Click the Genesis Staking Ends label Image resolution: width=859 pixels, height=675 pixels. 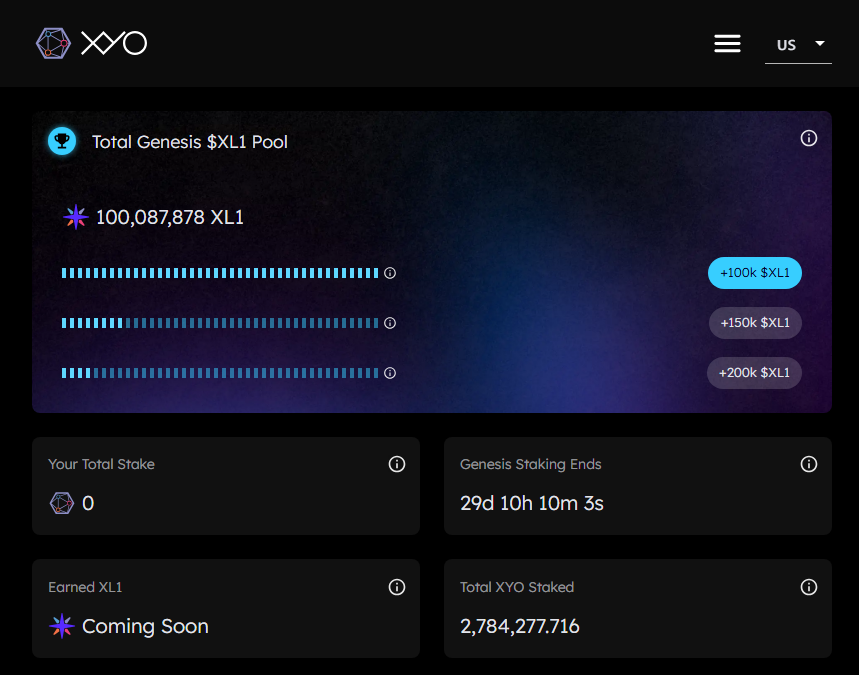coord(530,464)
